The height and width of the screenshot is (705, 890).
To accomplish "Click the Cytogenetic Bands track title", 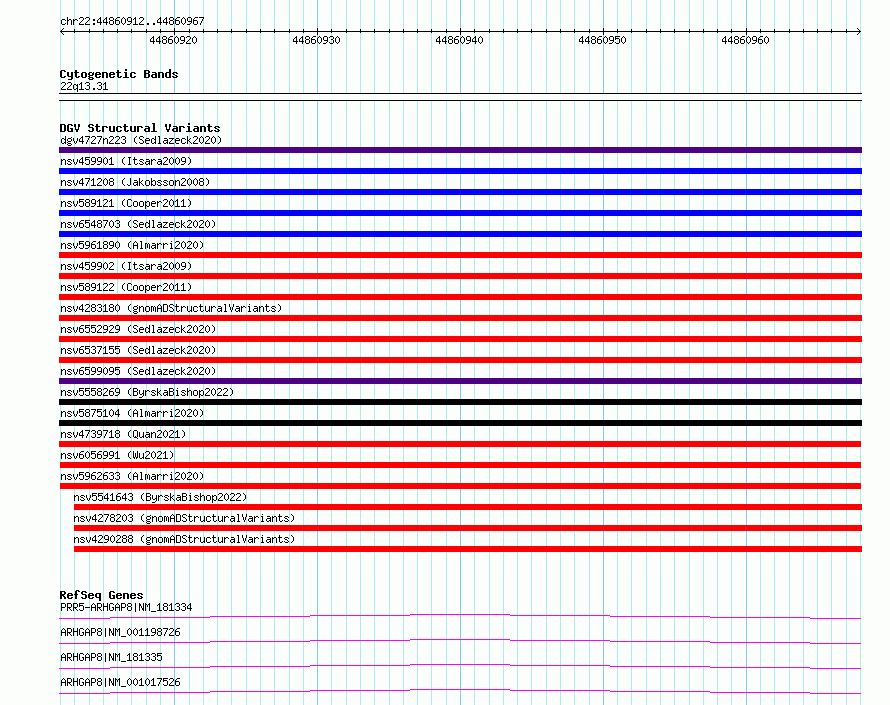I will pos(119,74).
